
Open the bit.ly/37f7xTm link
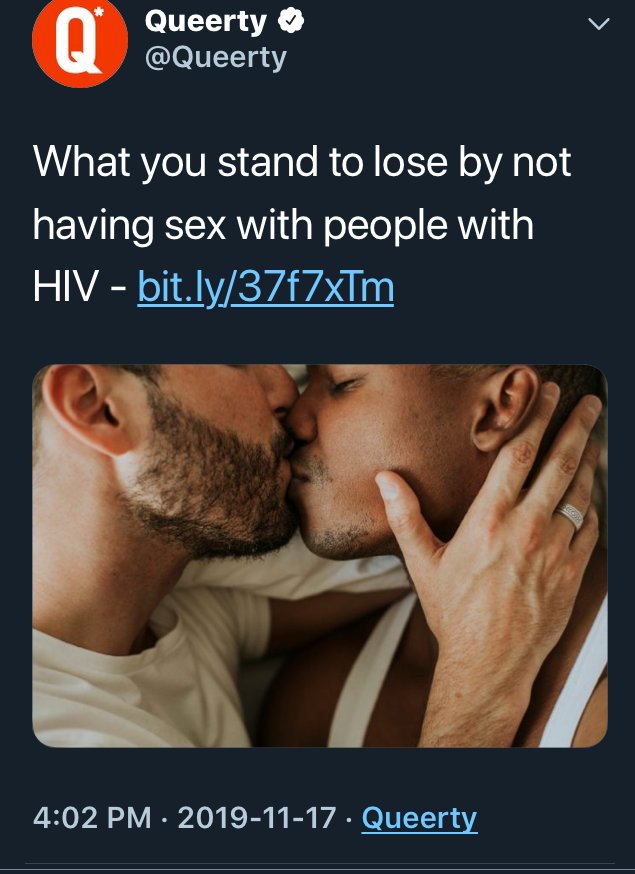[265, 288]
